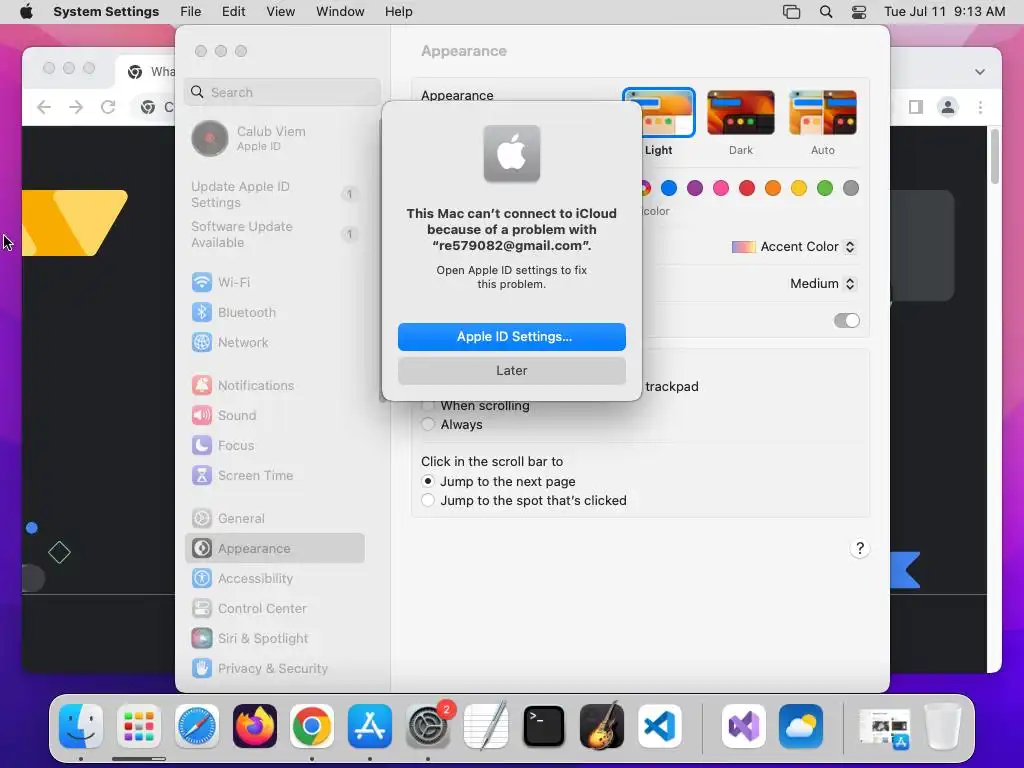The width and height of the screenshot is (1024, 768).
Task: Select When scrolling radio option
Action: tap(428, 406)
